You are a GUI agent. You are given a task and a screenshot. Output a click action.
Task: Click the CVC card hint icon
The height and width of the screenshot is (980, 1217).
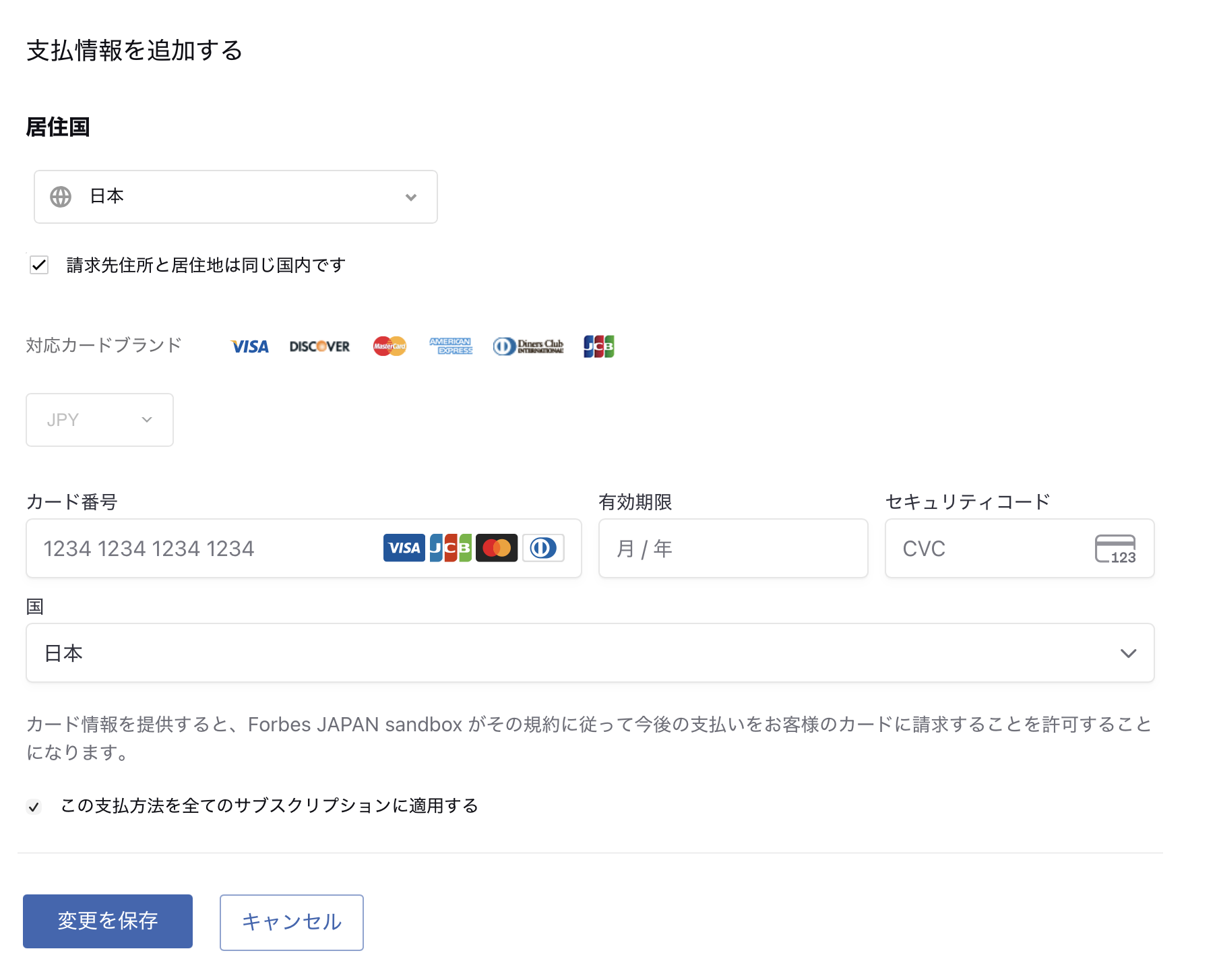point(1115,549)
